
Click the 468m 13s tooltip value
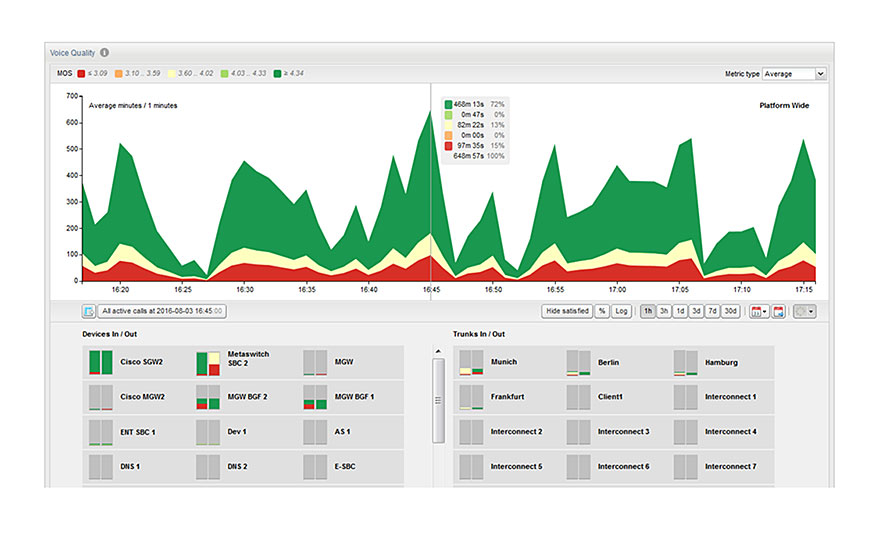(469, 104)
